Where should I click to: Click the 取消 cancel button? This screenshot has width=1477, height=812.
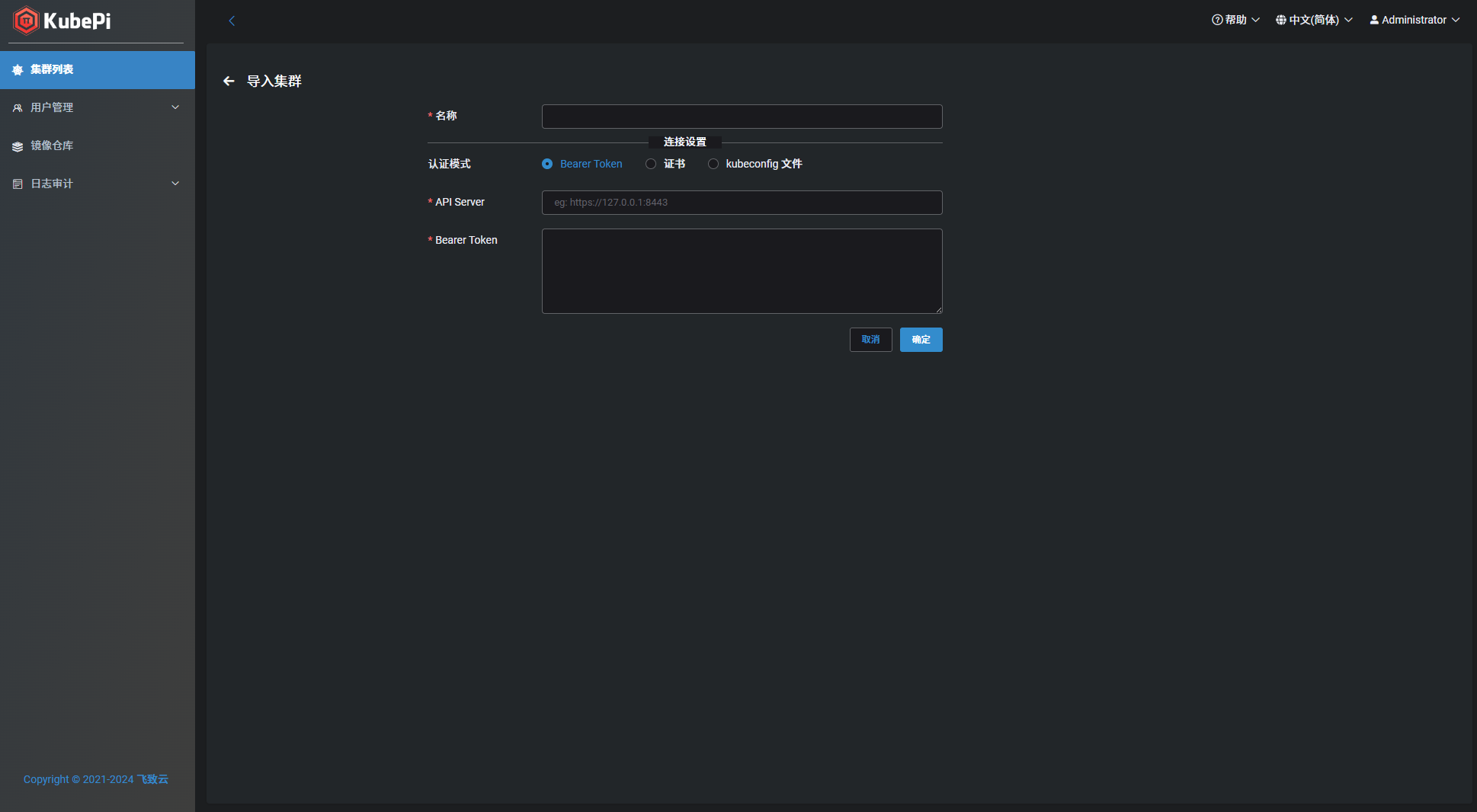tap(871, 340)
